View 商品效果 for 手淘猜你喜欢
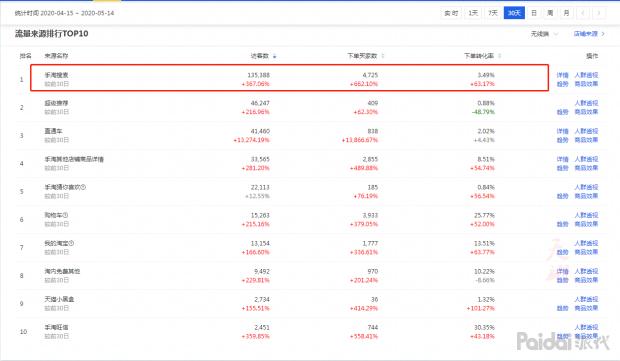620x361 pixels. point(586,196)
